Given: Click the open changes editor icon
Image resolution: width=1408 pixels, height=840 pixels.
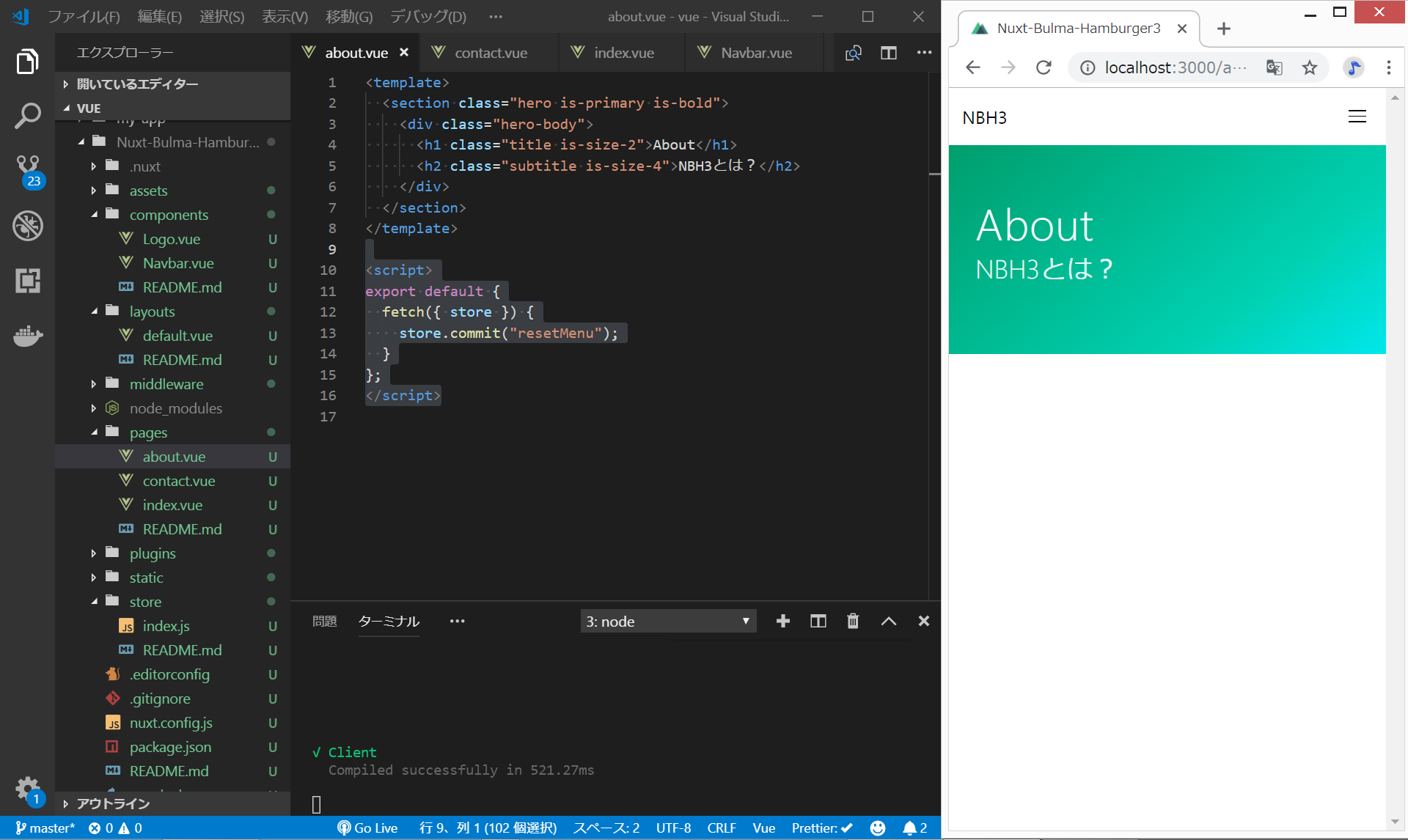Looking at the screenshot, I should (853, 53).
